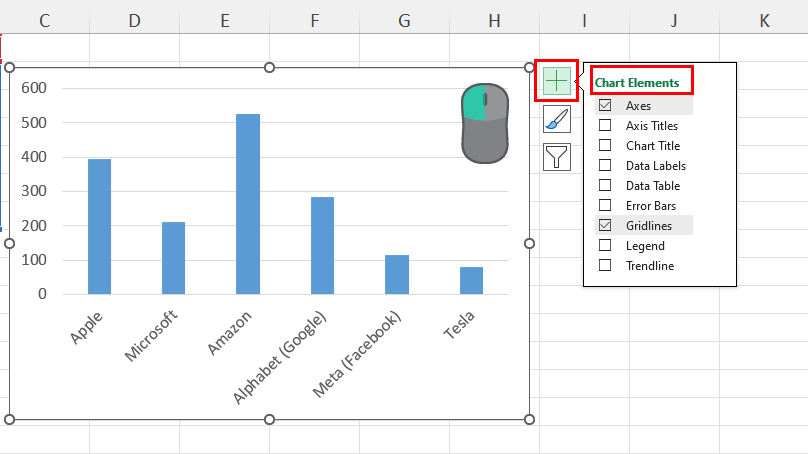Select the Amazon bar in chart
The image size is (808, 454).
coord(248,204)
